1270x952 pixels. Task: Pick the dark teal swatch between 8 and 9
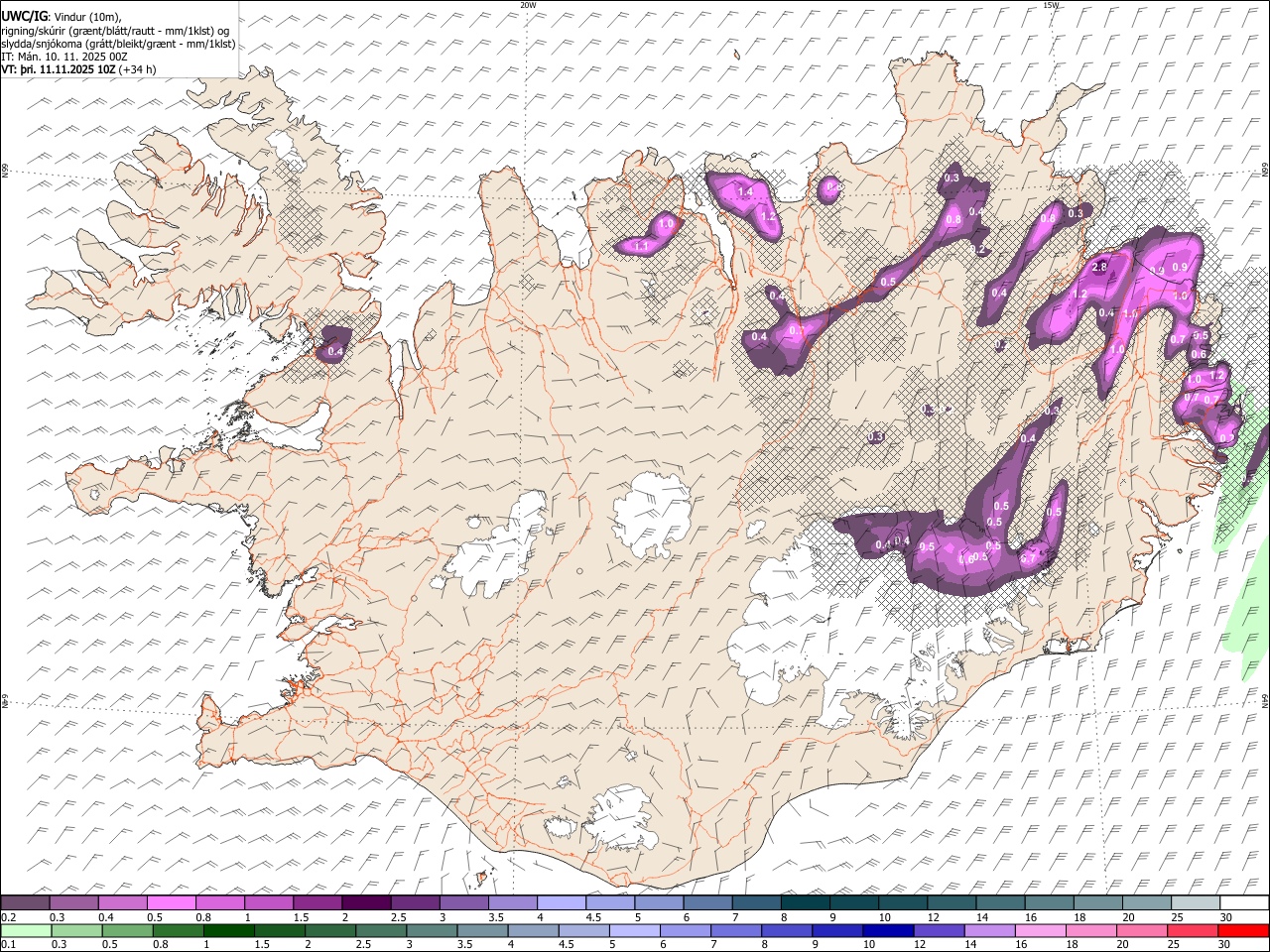(805, 902)
